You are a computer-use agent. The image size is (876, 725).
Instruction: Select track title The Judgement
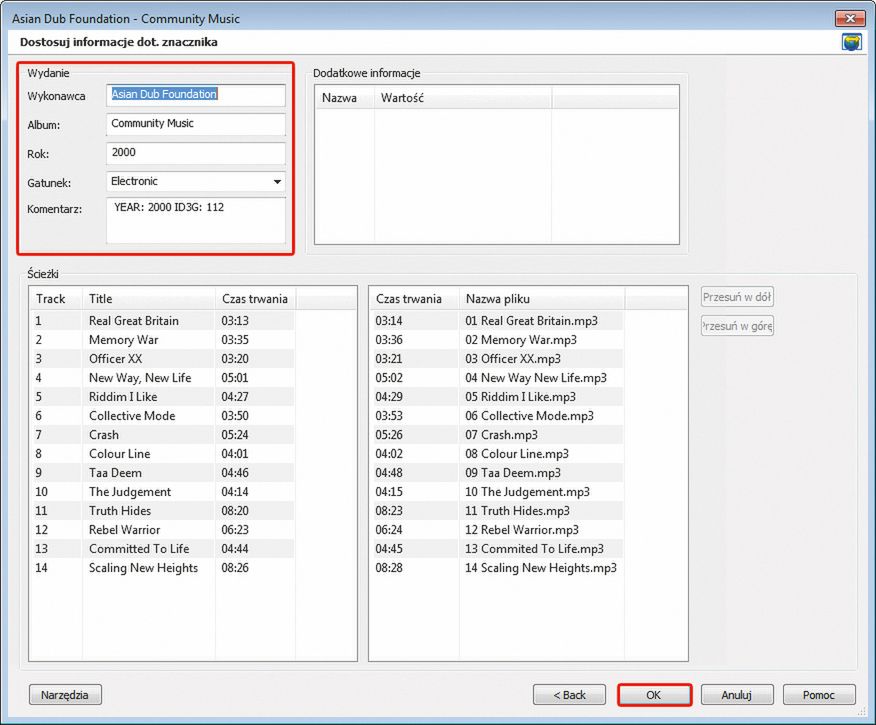(x=130, y=492)
